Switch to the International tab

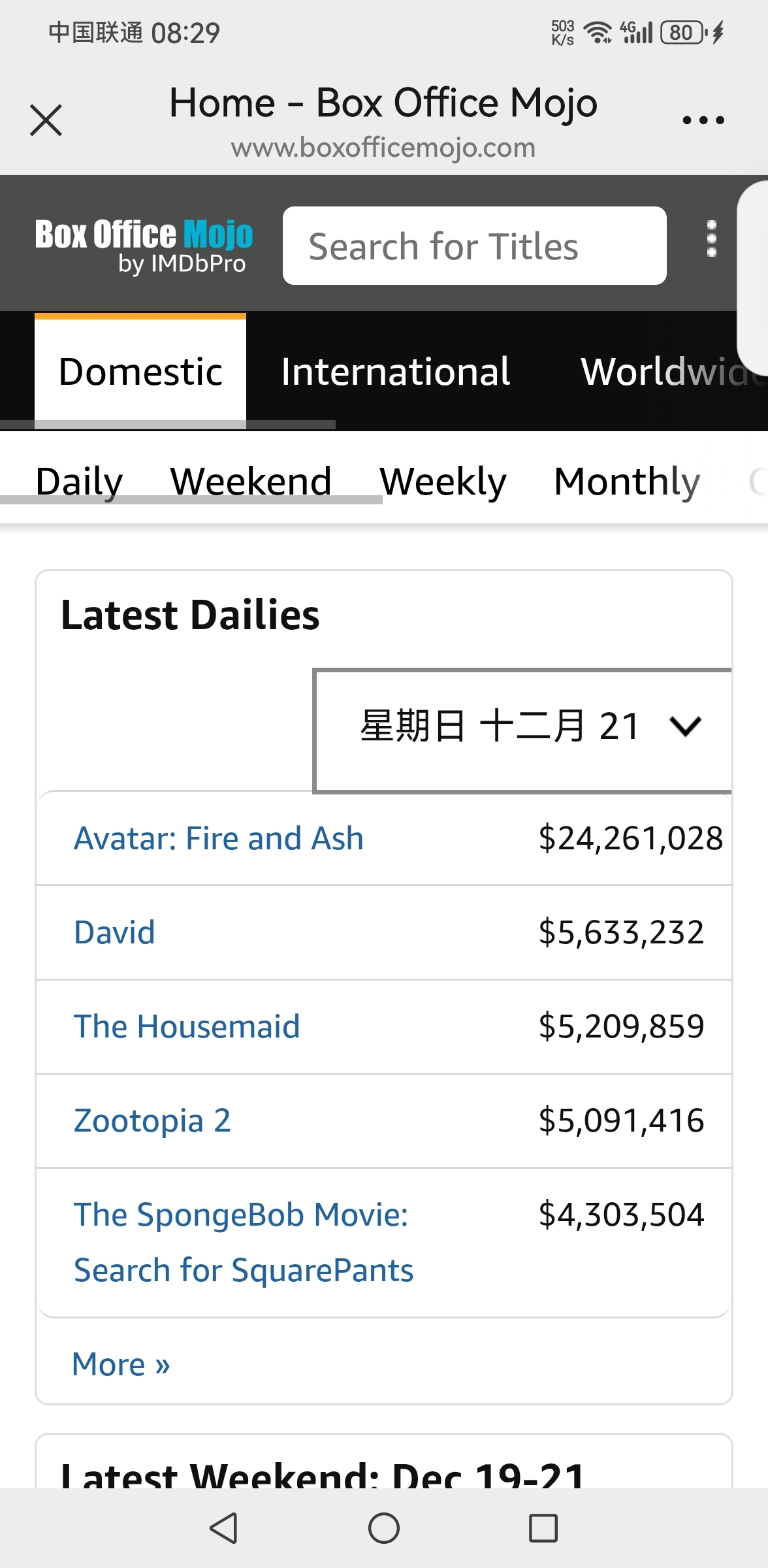pos(395,371)
